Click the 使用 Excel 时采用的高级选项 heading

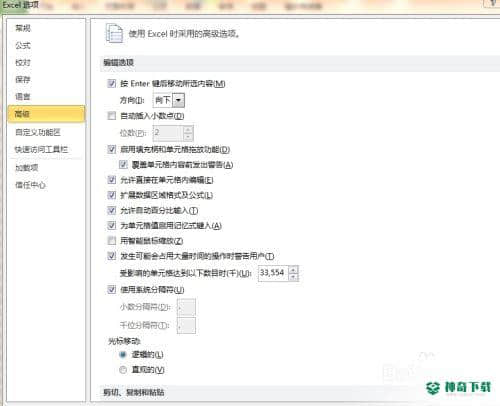click(184, 34)
